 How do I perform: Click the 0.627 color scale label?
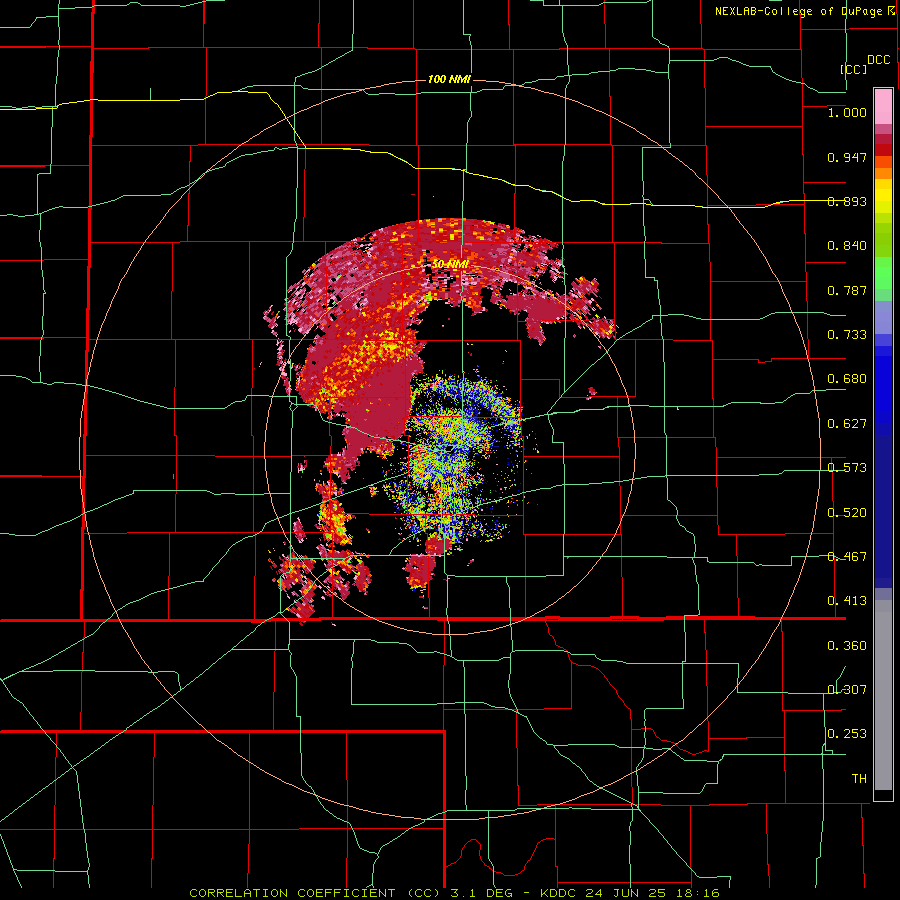point(847,424)
